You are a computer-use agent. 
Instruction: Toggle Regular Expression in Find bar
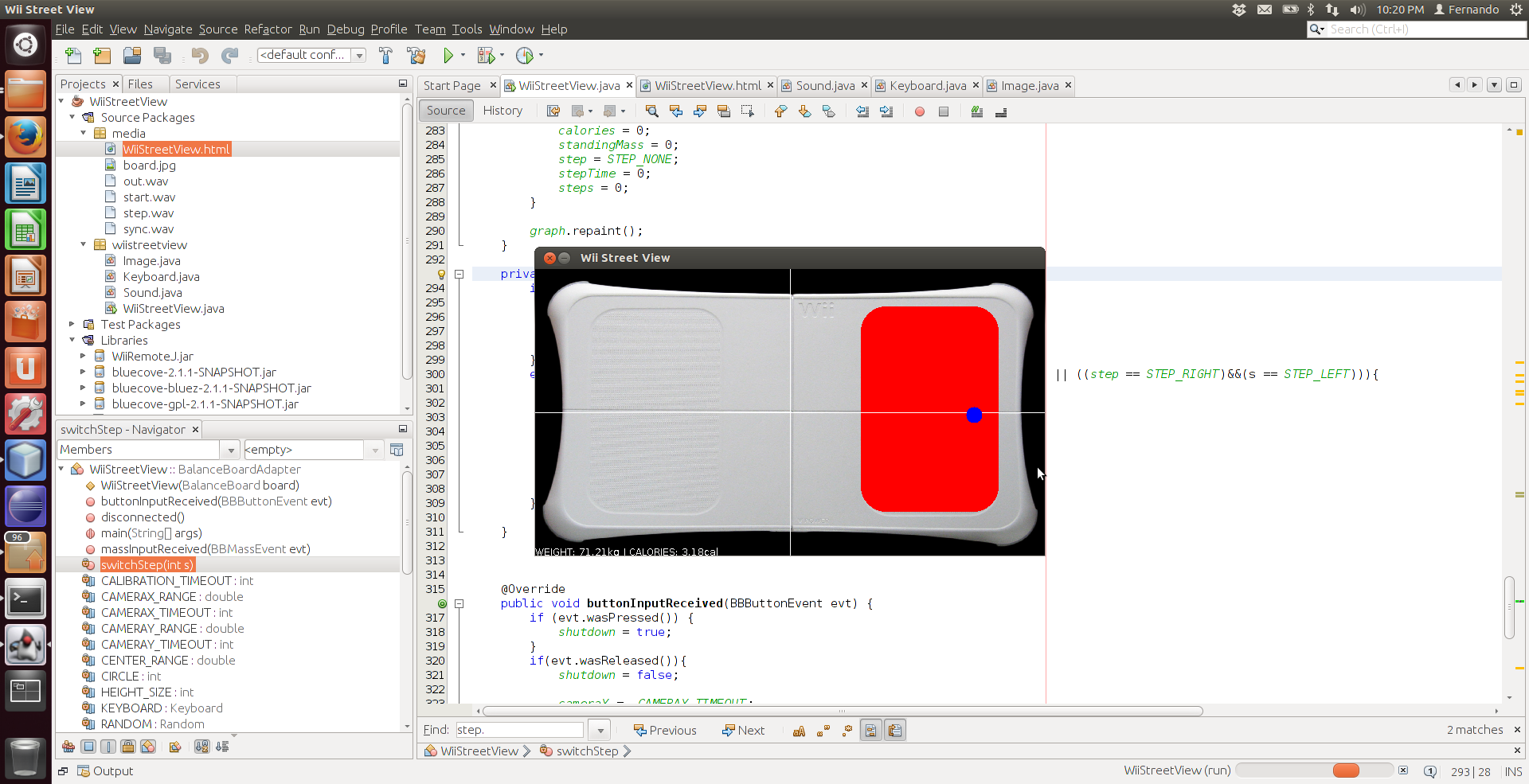point(847,731)
